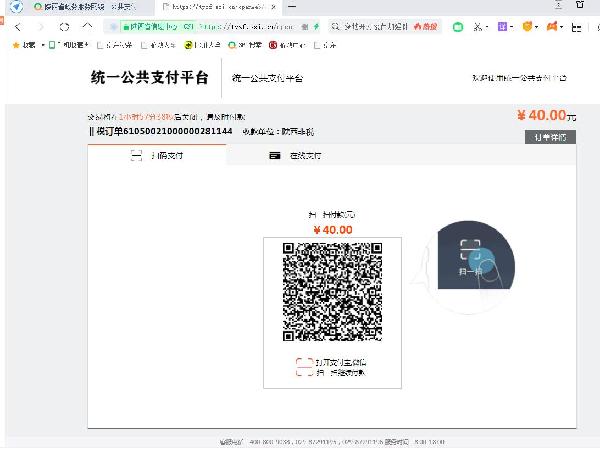Open the grid extensions manager icon
Viewport: 600px width, 449px height.
tap(576, 27)
